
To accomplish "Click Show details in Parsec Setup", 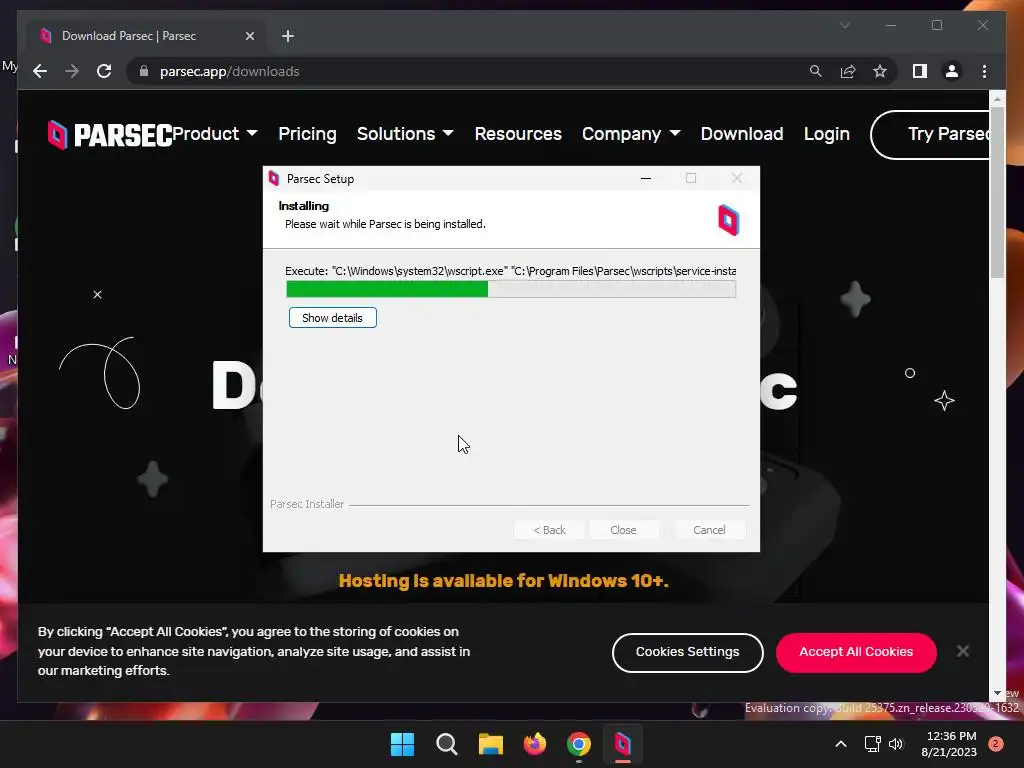I will point(332,318).
